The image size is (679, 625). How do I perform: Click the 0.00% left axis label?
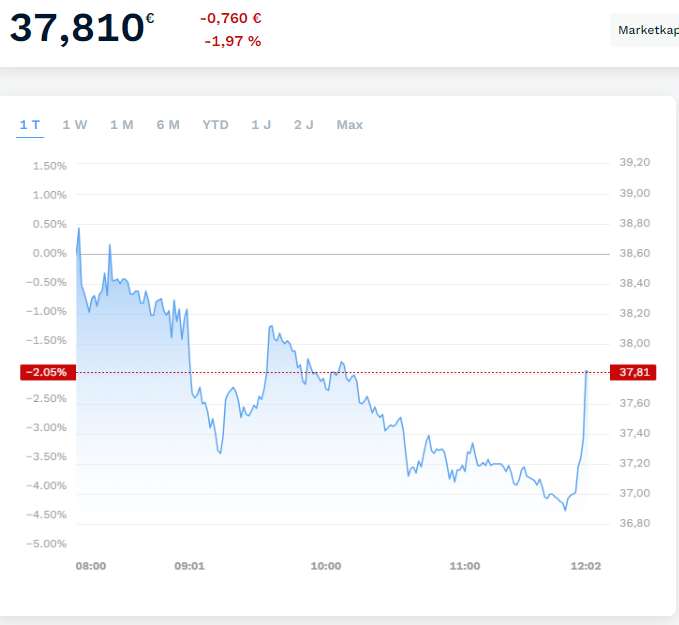[49, 253]
